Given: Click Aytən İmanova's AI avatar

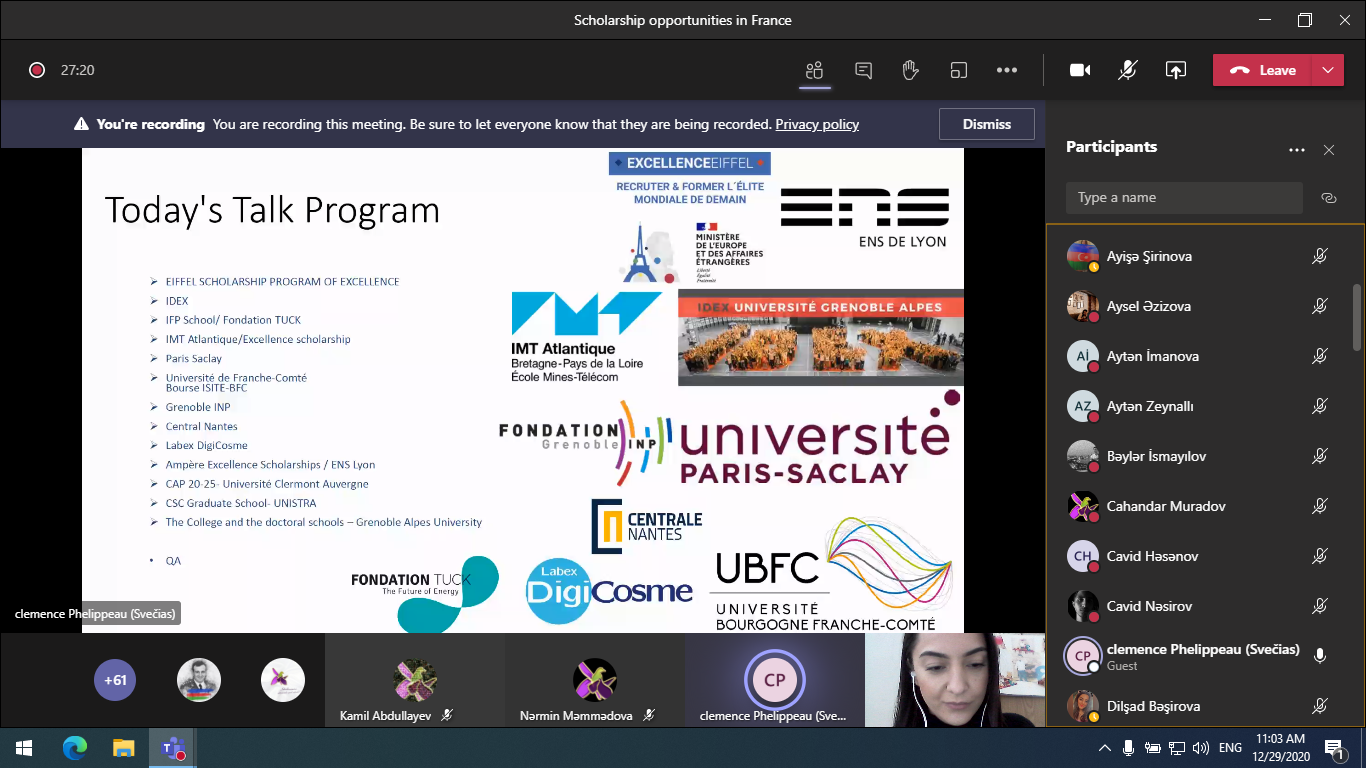Looking at the screenshot, I should (1083, 356).
